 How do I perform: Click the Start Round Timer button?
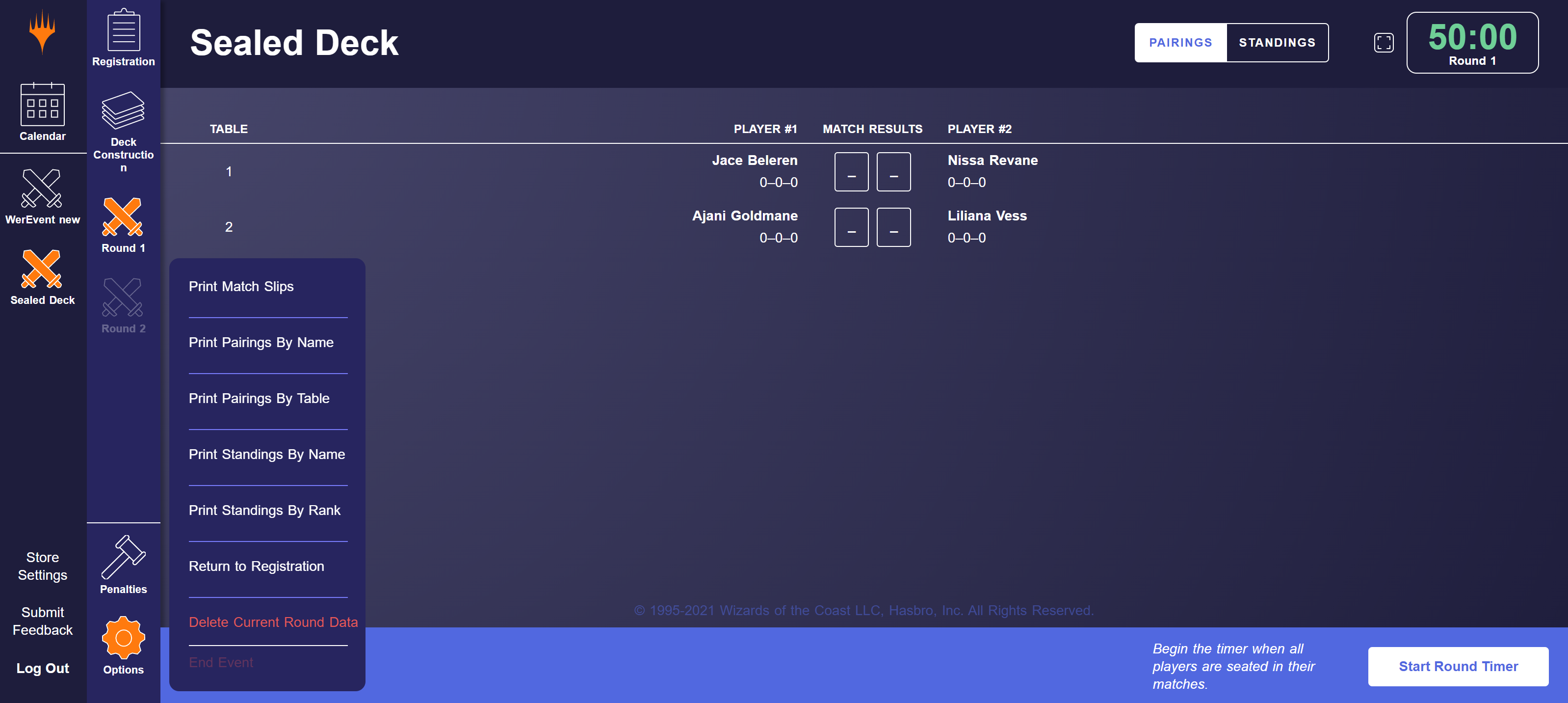pyautogui.click(x=1458, y=667)
